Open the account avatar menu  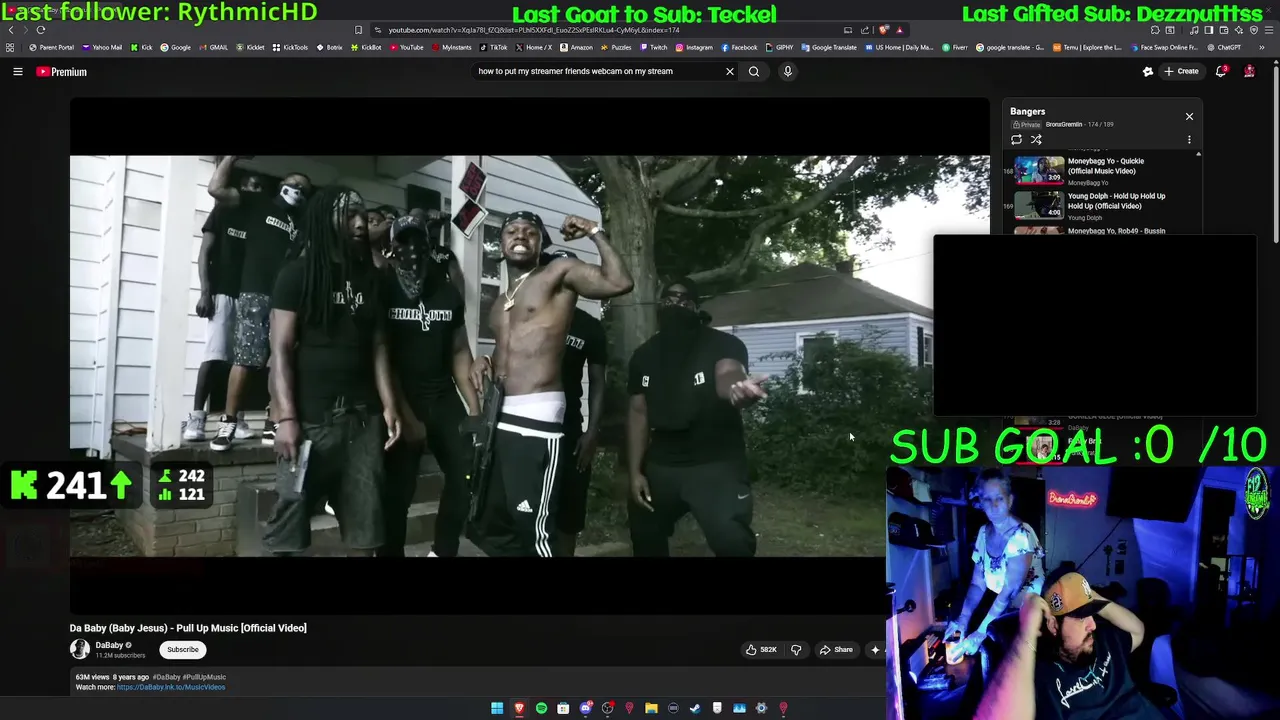tap(1249, 71)
